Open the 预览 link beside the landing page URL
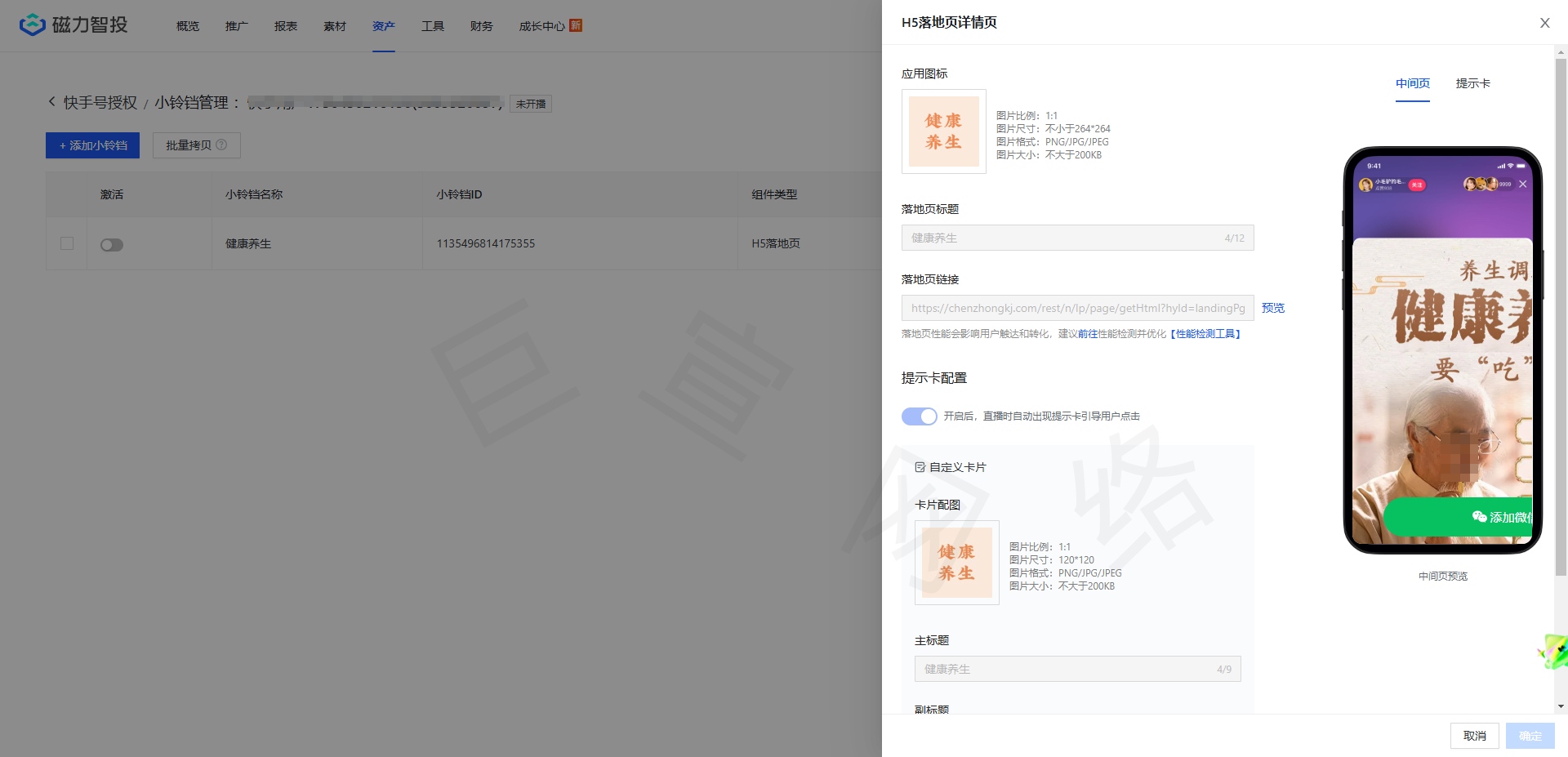 click(x=1272, y=308)
